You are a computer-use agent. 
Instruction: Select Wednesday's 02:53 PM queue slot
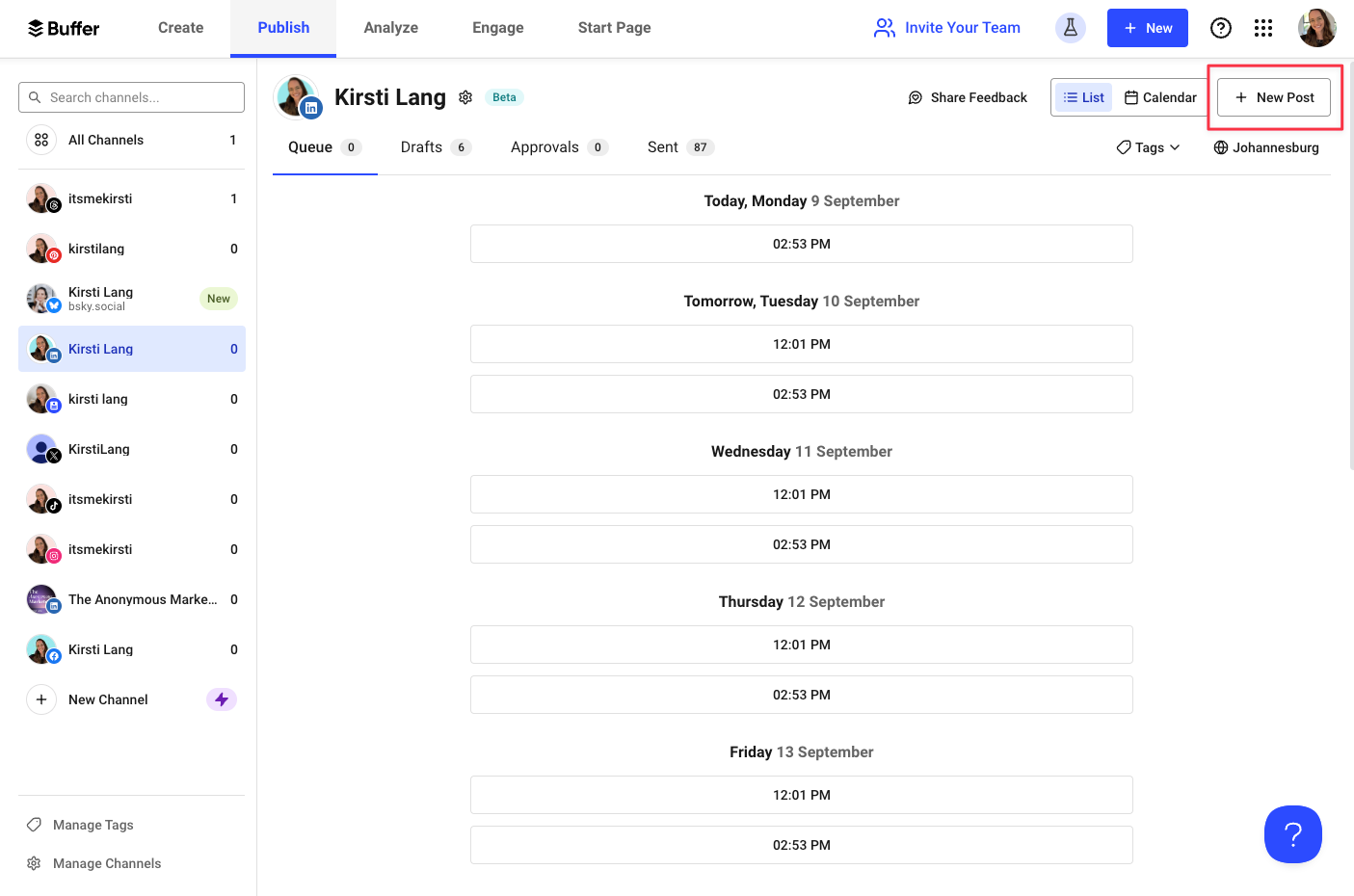[802, 544]
